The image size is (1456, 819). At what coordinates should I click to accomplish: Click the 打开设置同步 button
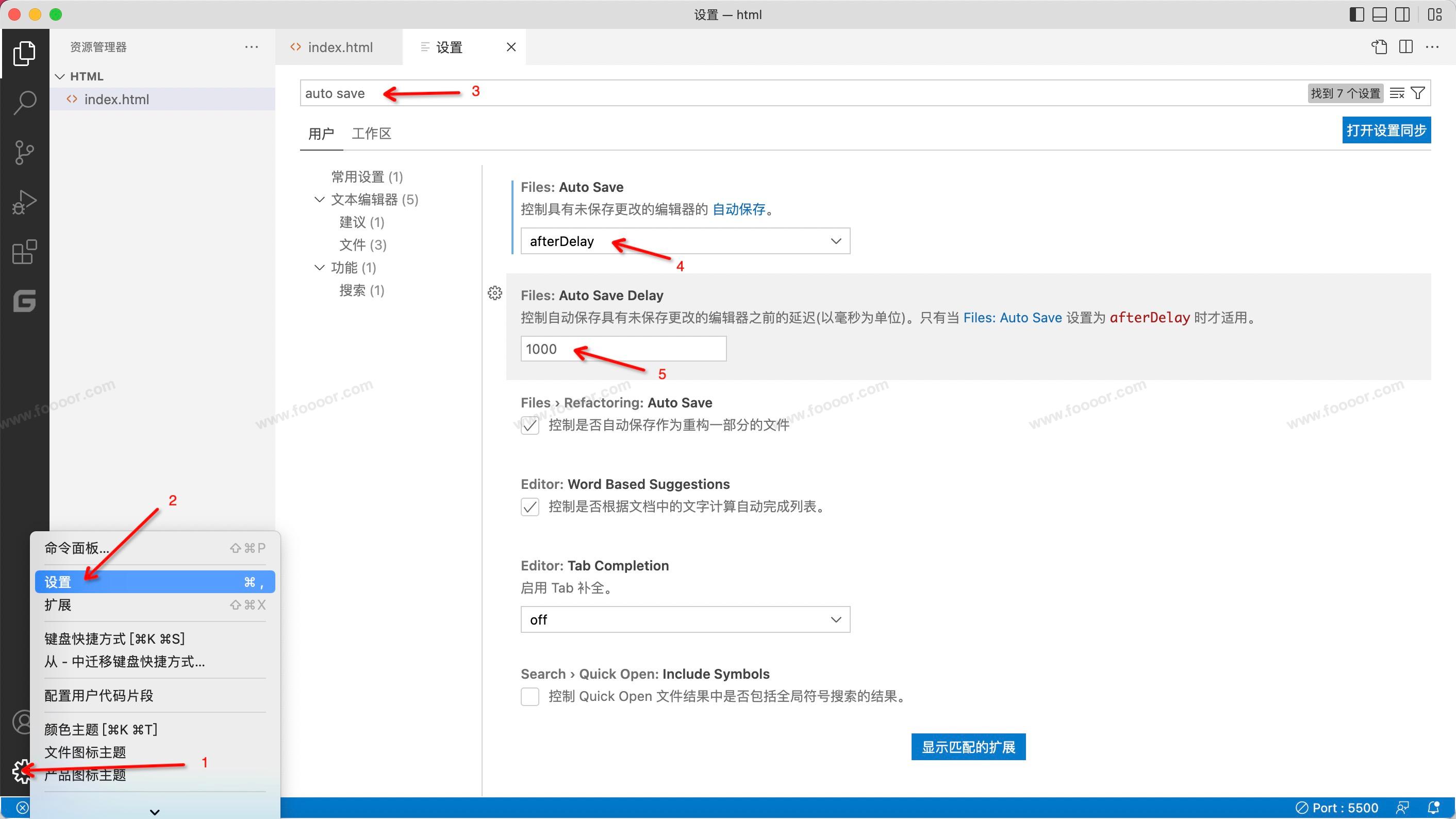coord(1386,130)
